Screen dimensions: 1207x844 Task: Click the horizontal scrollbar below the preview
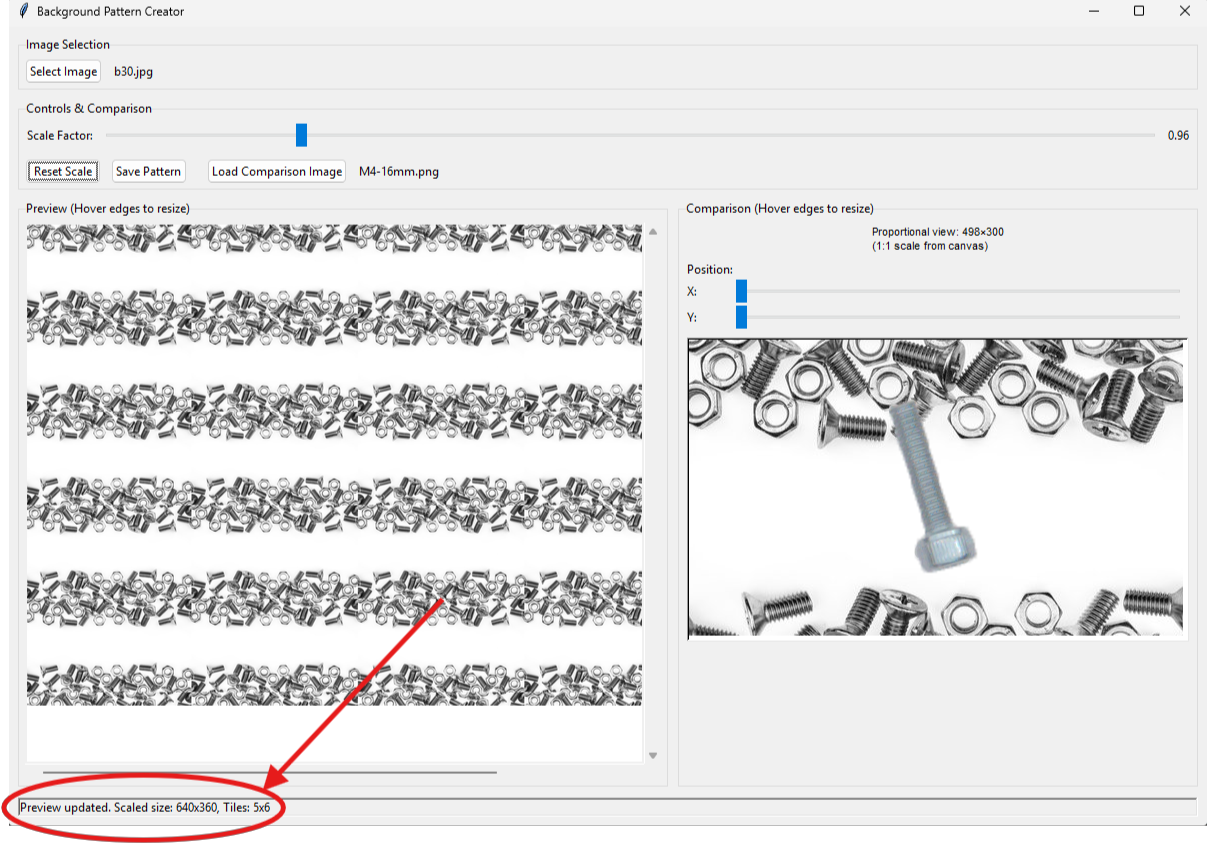coord(269,772)
